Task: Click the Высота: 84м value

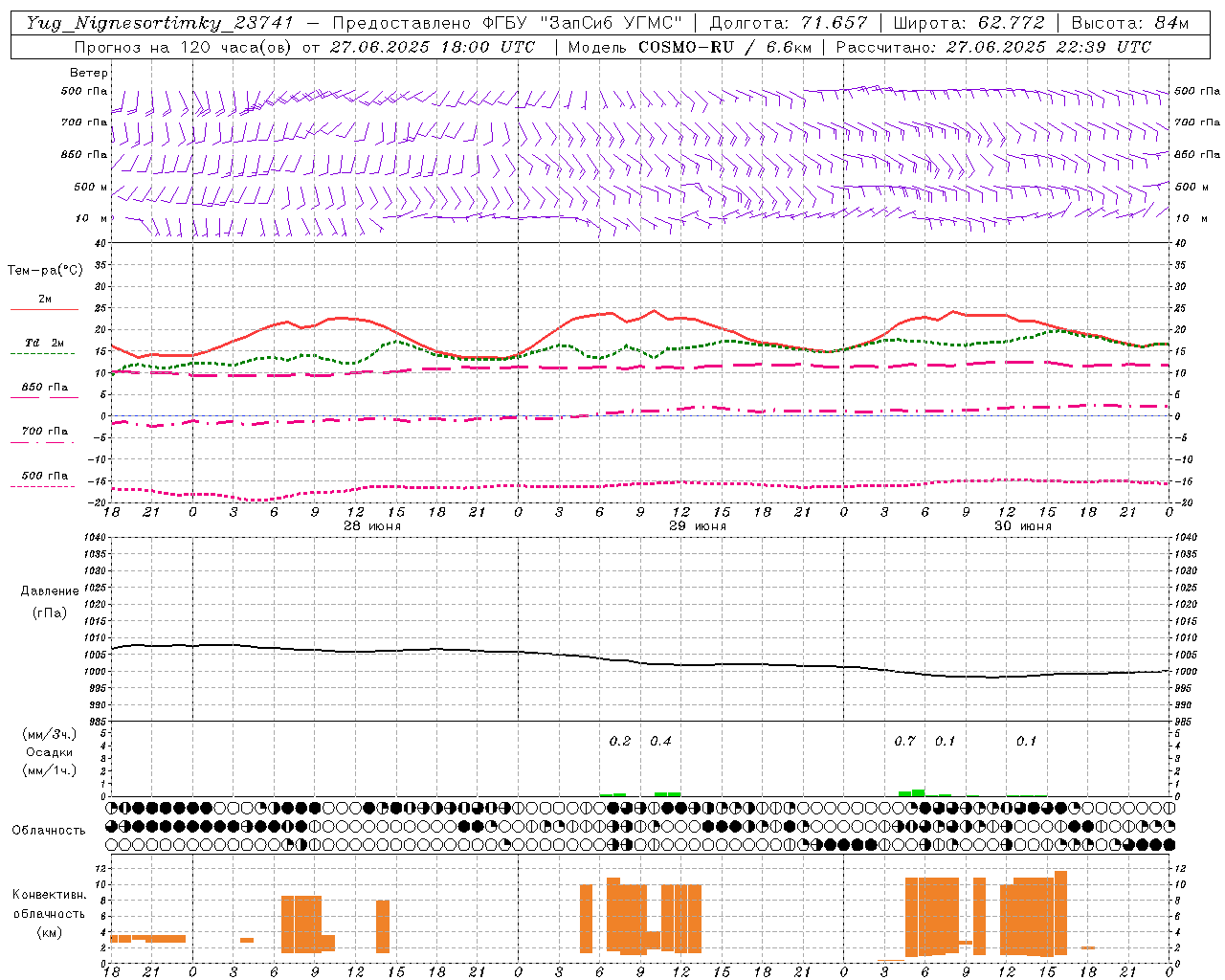Action: click(x=1130, y=23)
